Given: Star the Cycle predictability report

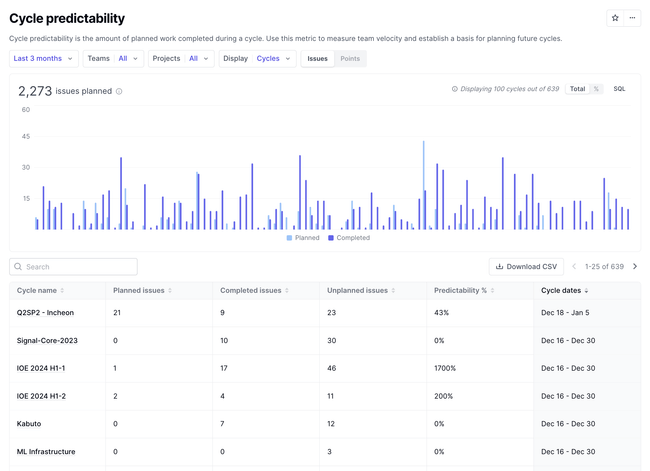Looking at the screenshot, I should pyautogui.click(x=615, y=18).
